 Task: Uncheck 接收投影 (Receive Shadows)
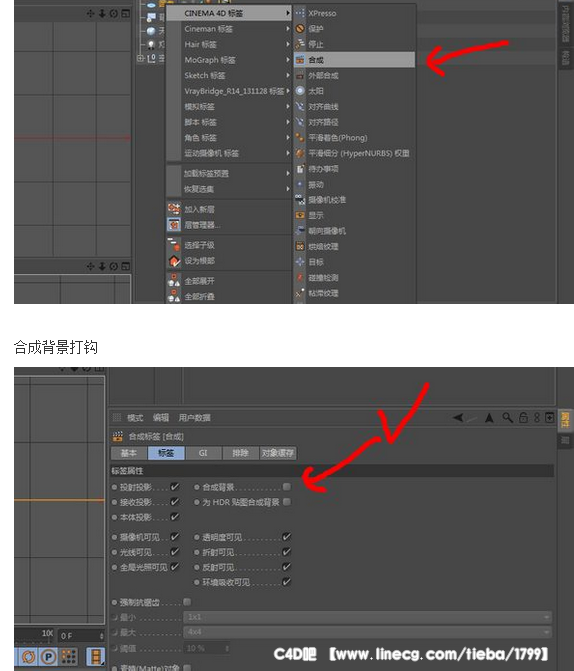coord(175,502)
